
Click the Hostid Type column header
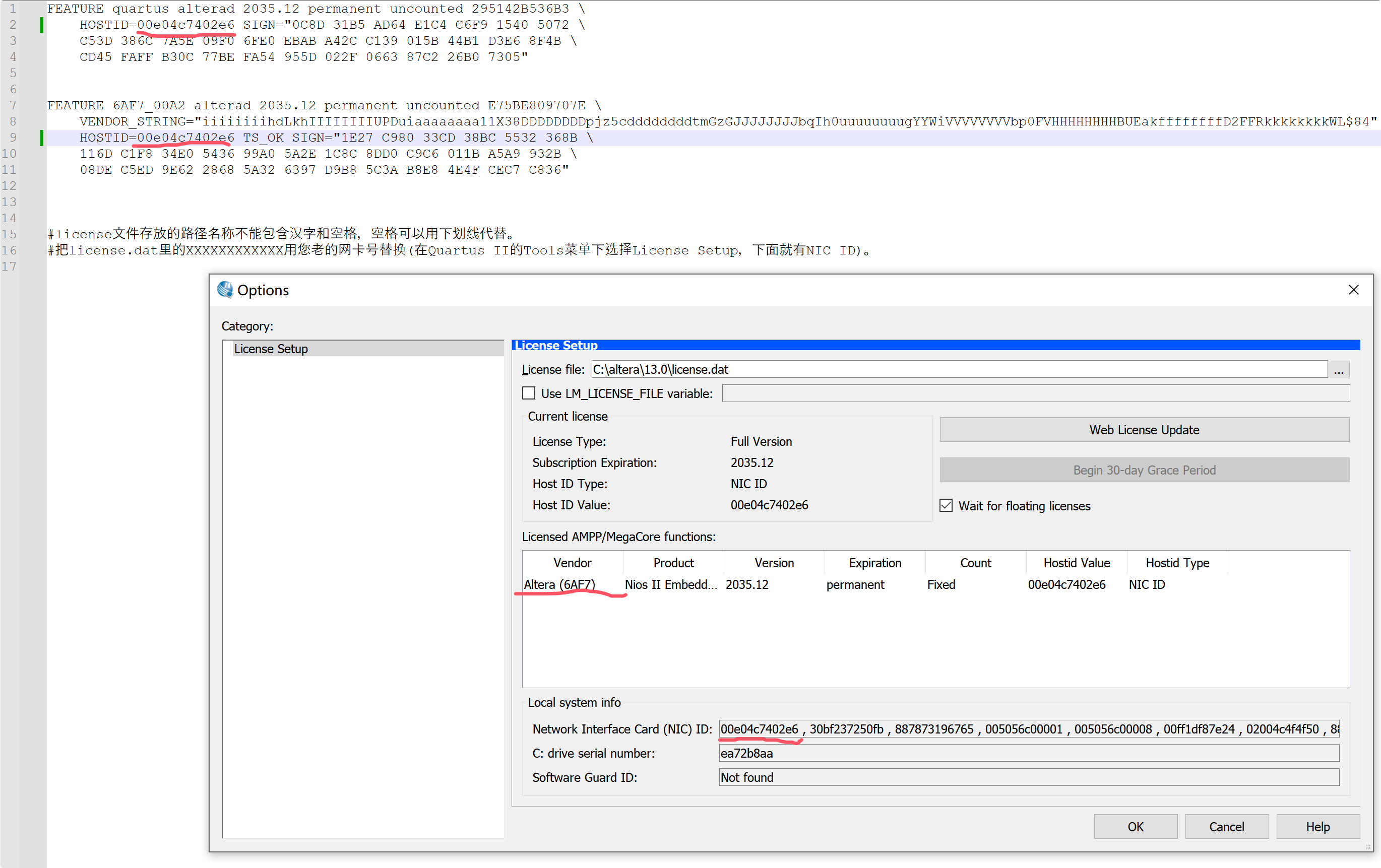[1177, 562]
